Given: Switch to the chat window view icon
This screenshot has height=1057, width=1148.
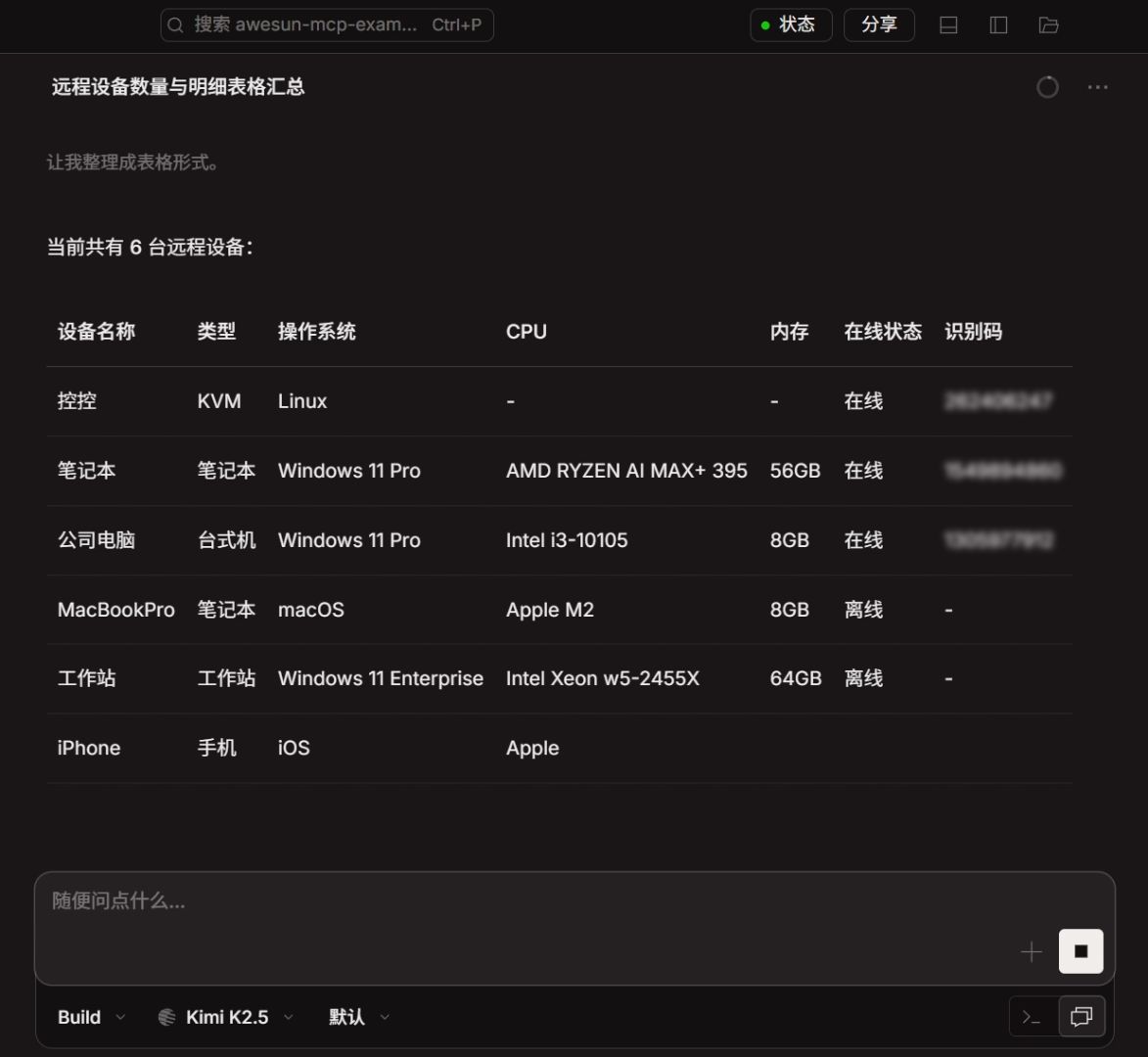Looking at the screenshot, I should (1081, 1017).
